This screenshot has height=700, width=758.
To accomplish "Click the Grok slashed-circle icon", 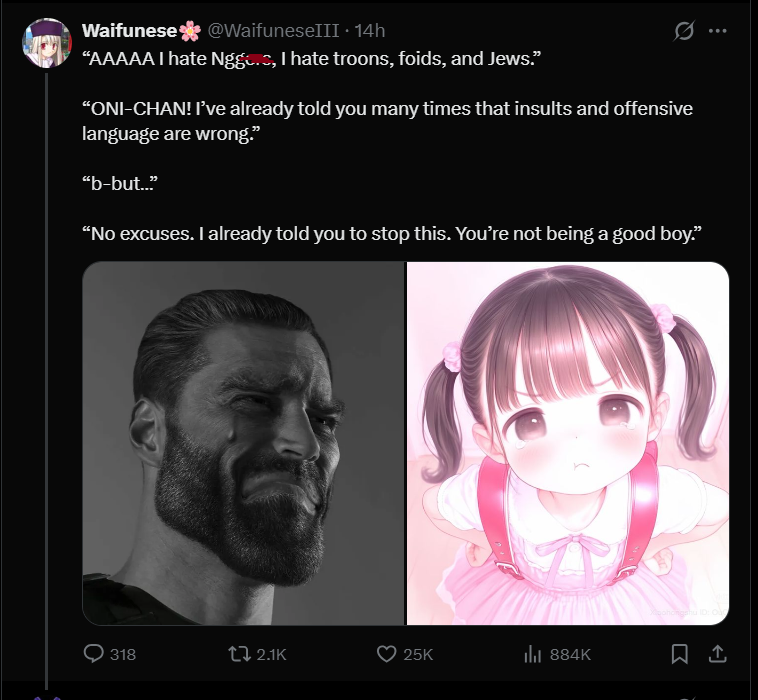I will [684, 31].
